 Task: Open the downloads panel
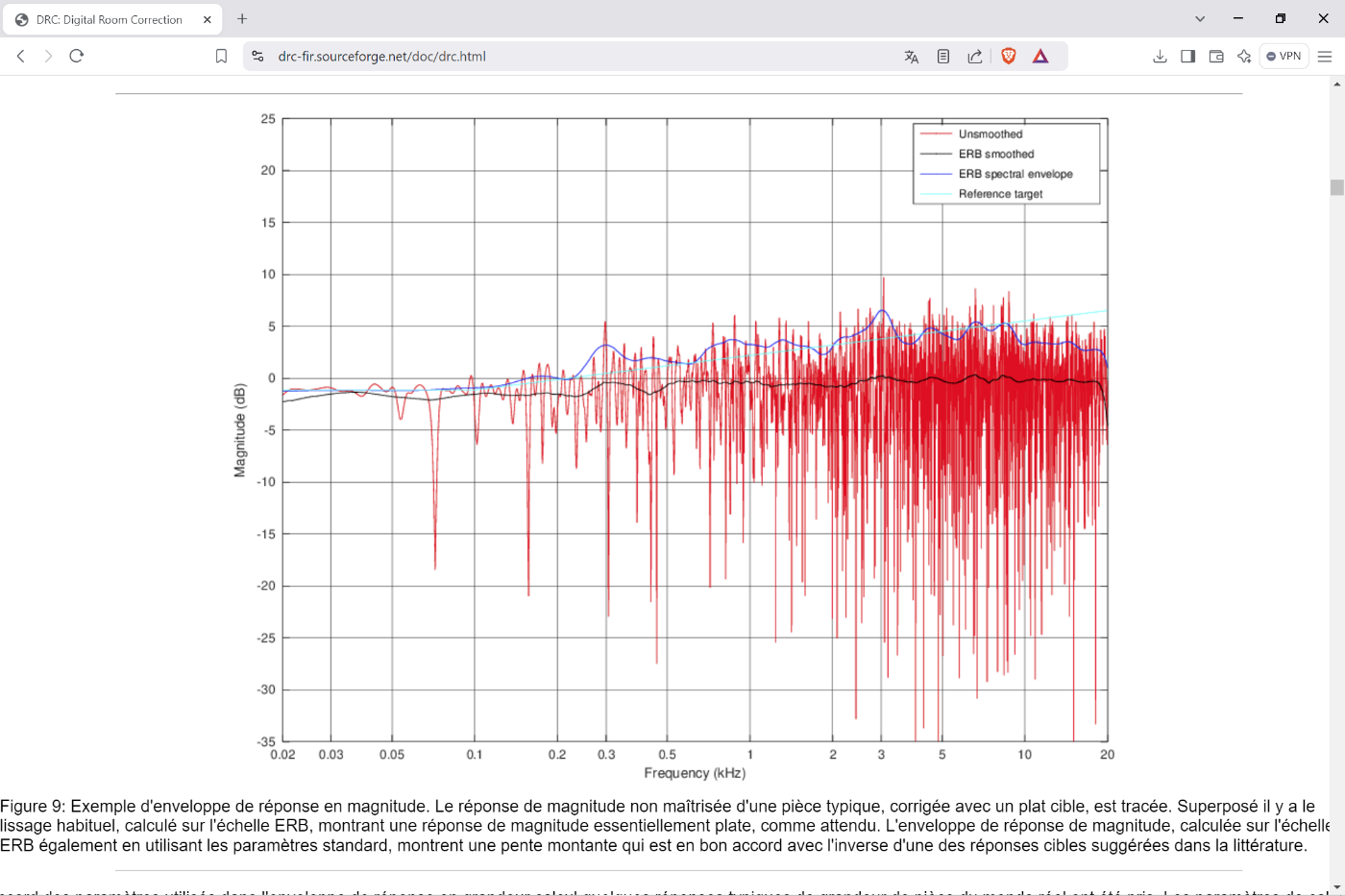[1160, 57]
